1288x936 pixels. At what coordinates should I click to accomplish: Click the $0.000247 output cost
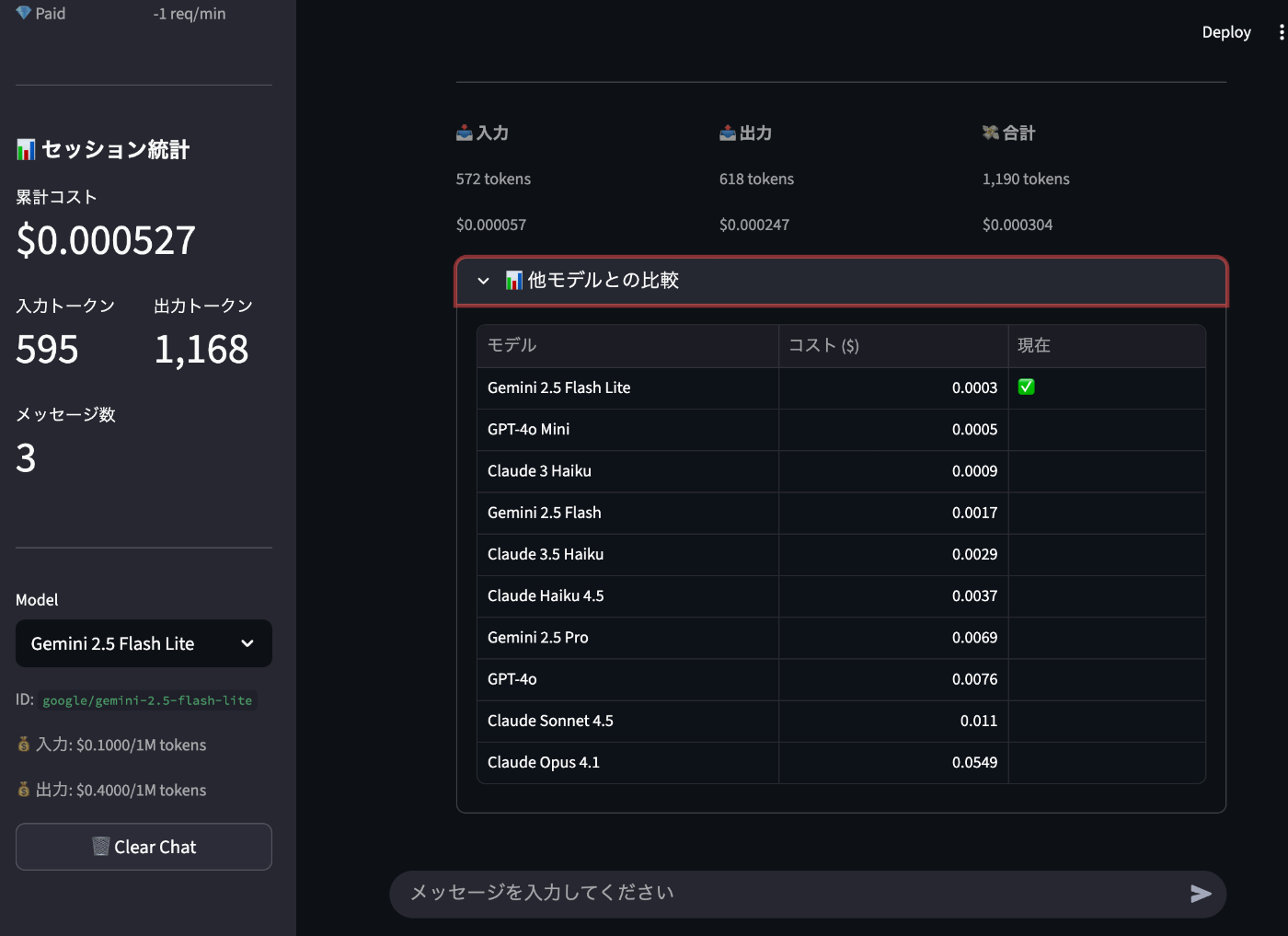pyautogui.click(x=754, y=225)
